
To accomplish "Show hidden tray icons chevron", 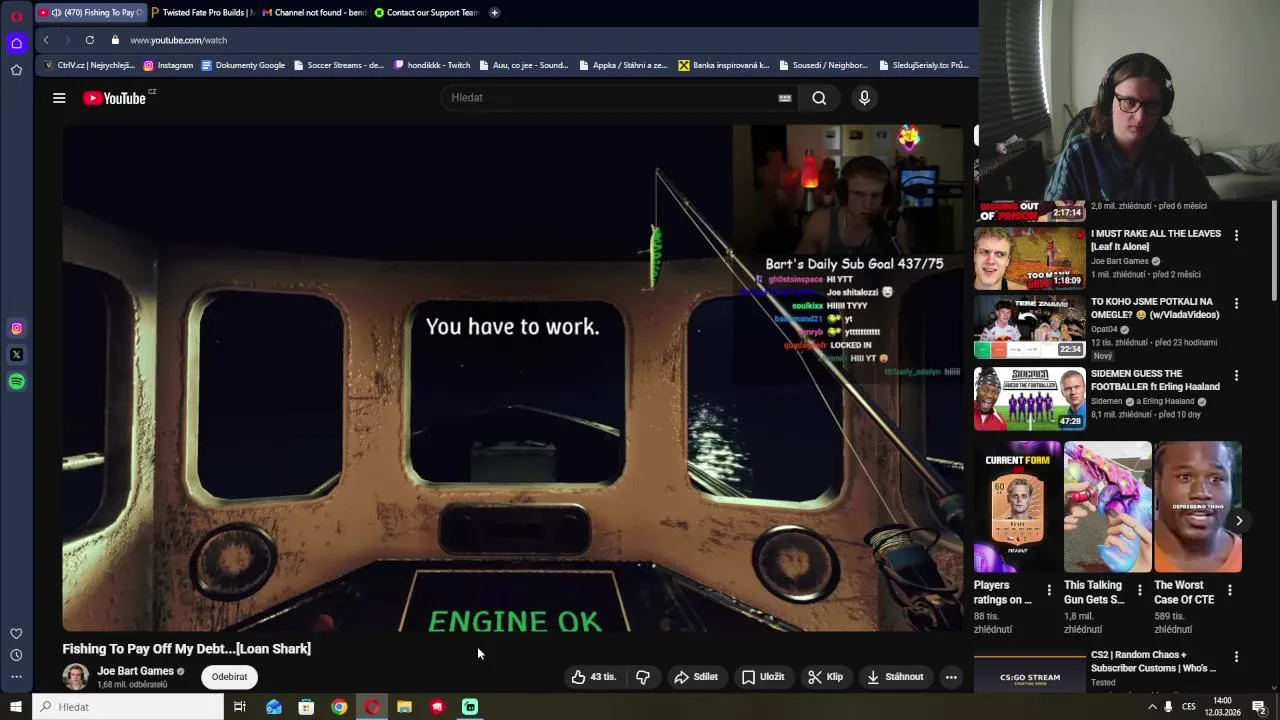I will coord(1152,707).
